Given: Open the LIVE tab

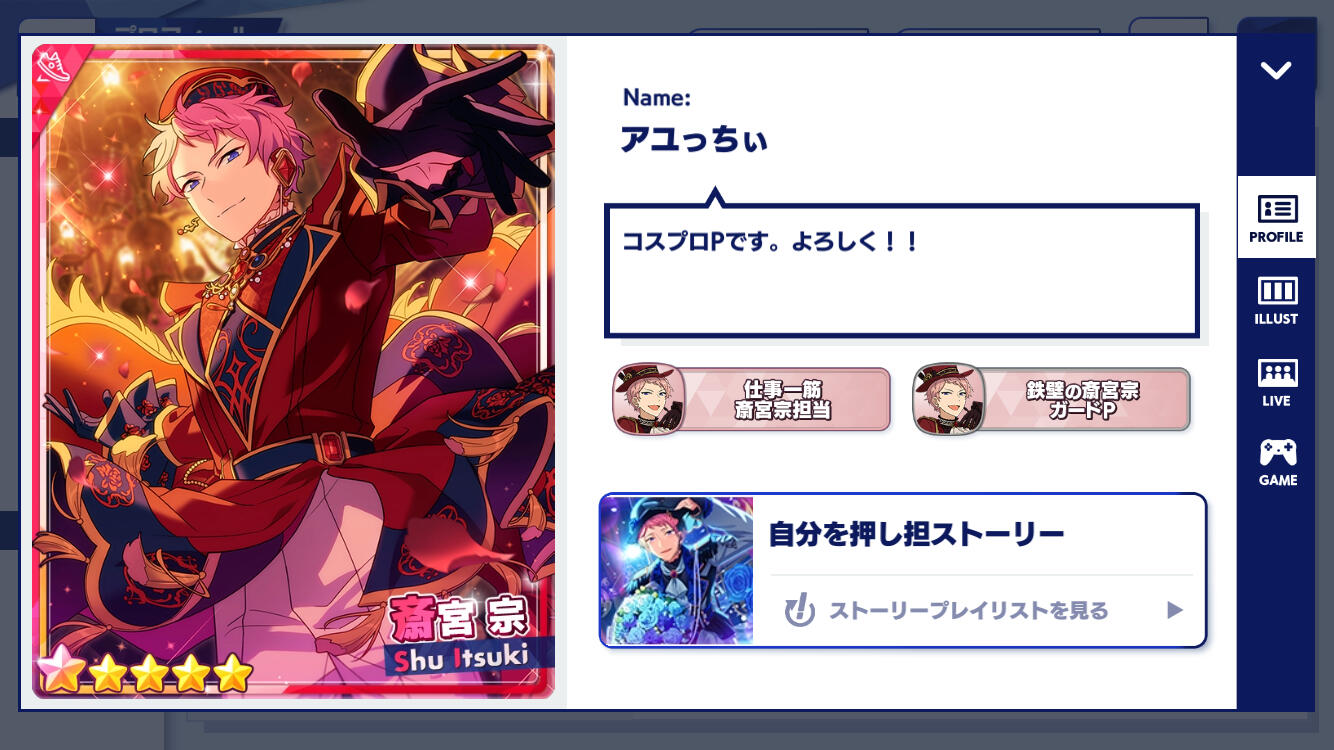Looking at the screenshot, I should tap(1276, 382).
